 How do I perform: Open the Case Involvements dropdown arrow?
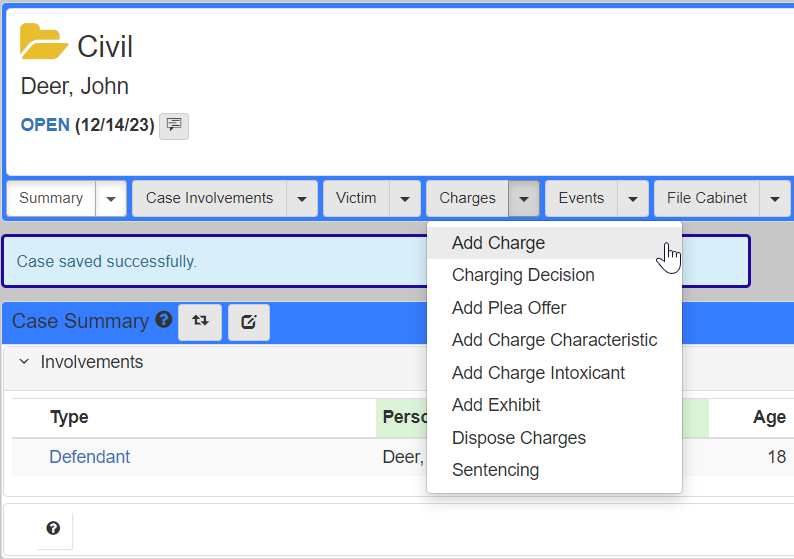[302, 199]
